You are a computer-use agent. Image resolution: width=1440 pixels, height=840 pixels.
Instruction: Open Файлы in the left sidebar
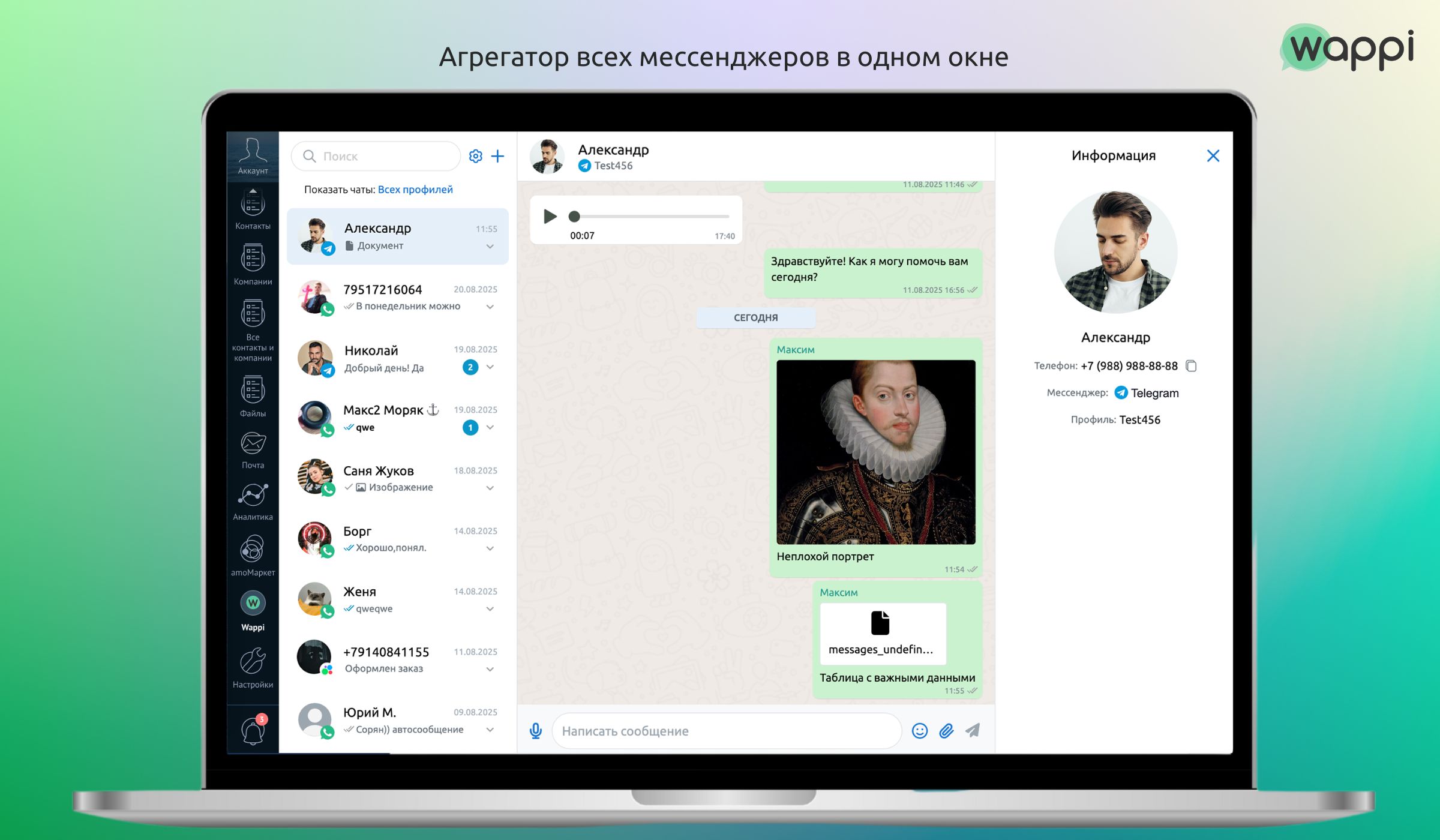(253, 397)
